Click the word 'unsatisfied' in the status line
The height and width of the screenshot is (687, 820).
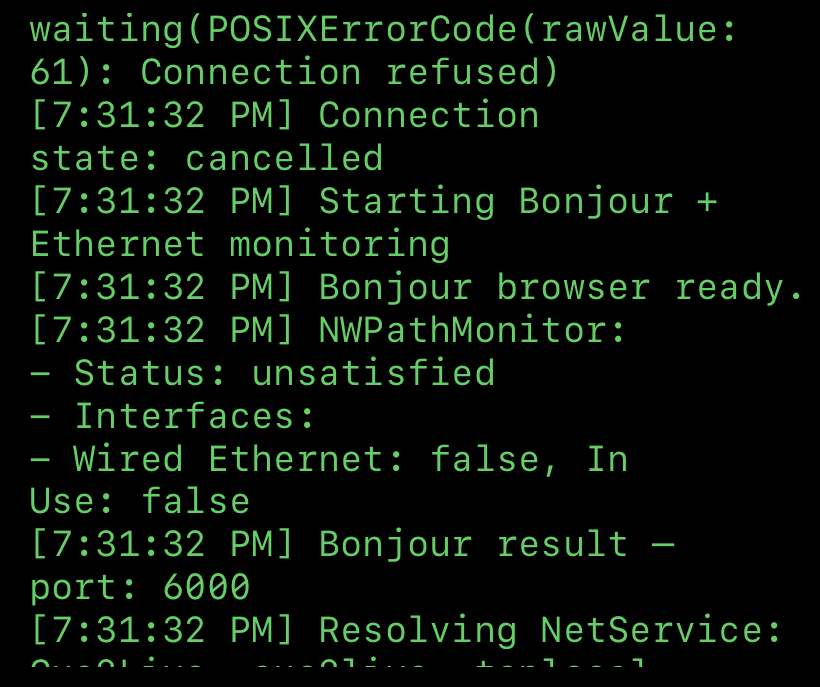click(373, 373)
